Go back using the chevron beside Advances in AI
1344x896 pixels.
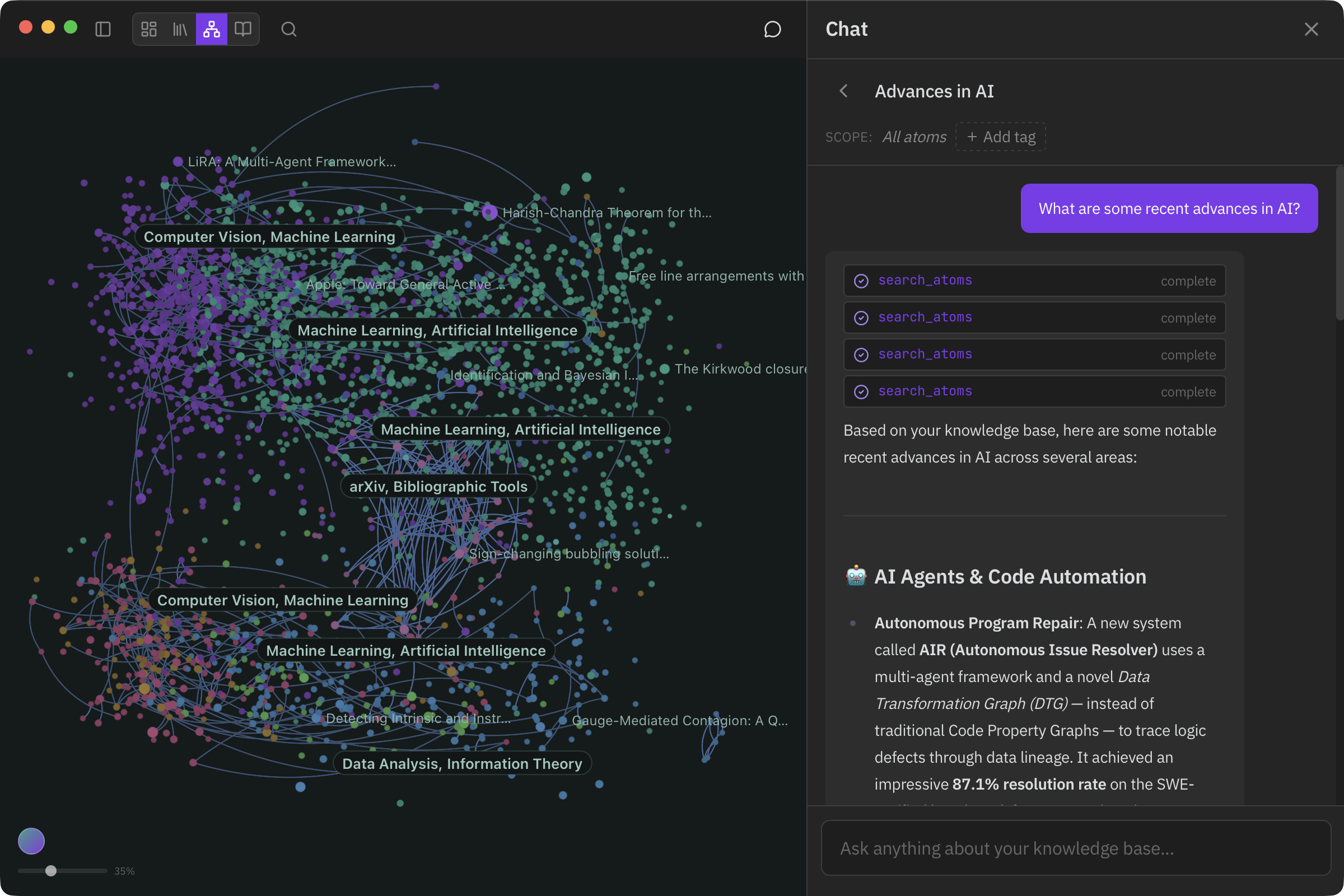844,91
